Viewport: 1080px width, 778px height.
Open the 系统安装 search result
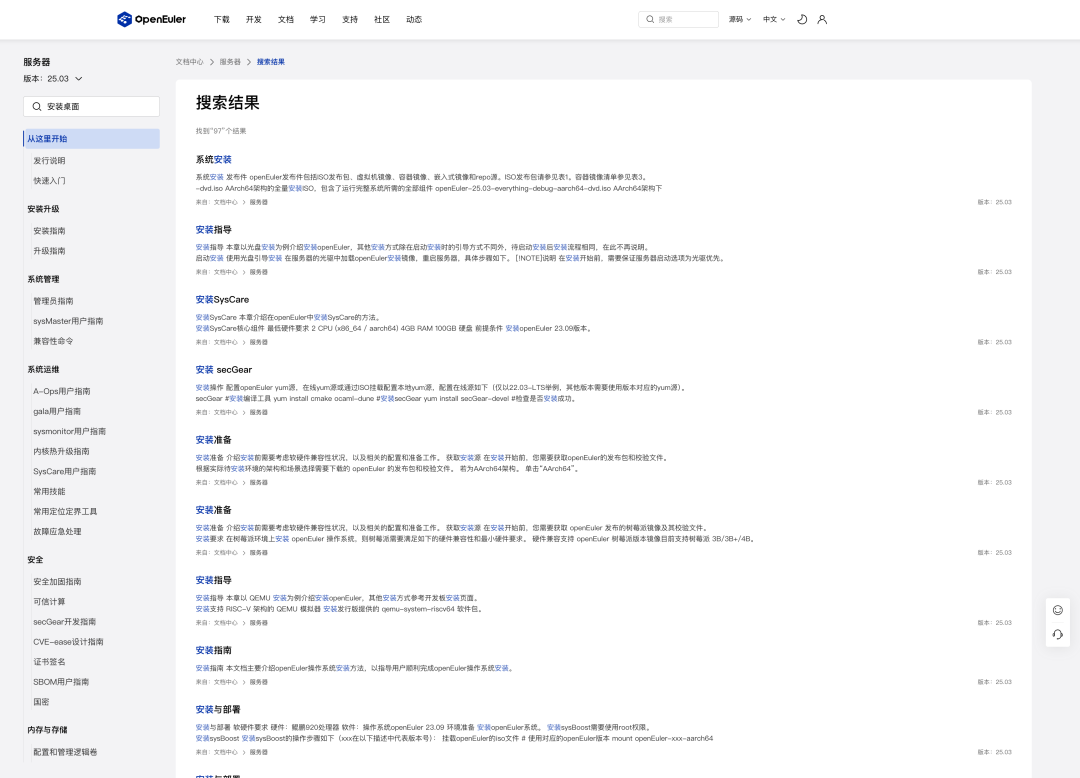point(214,159)
